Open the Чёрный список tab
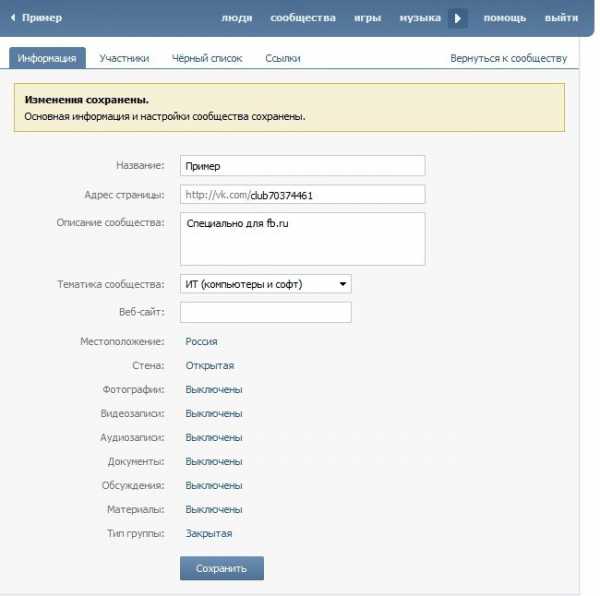Viewport: 600px width, 596px height. pyautogui.click(x=207, y=59)
